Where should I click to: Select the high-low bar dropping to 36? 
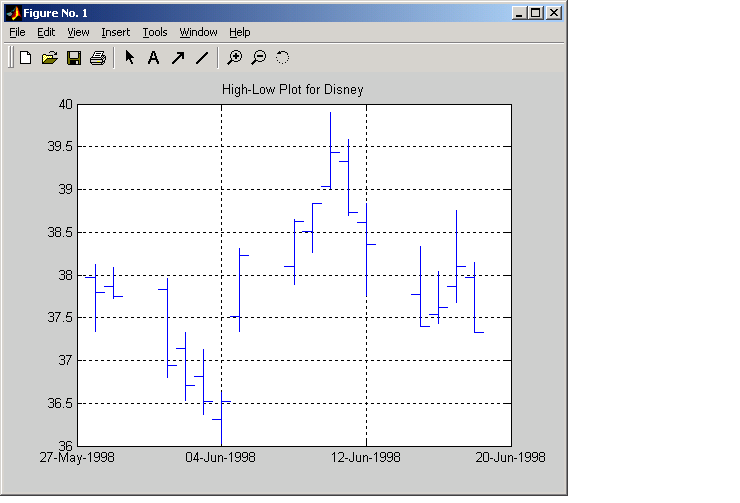tap(221, 419)
